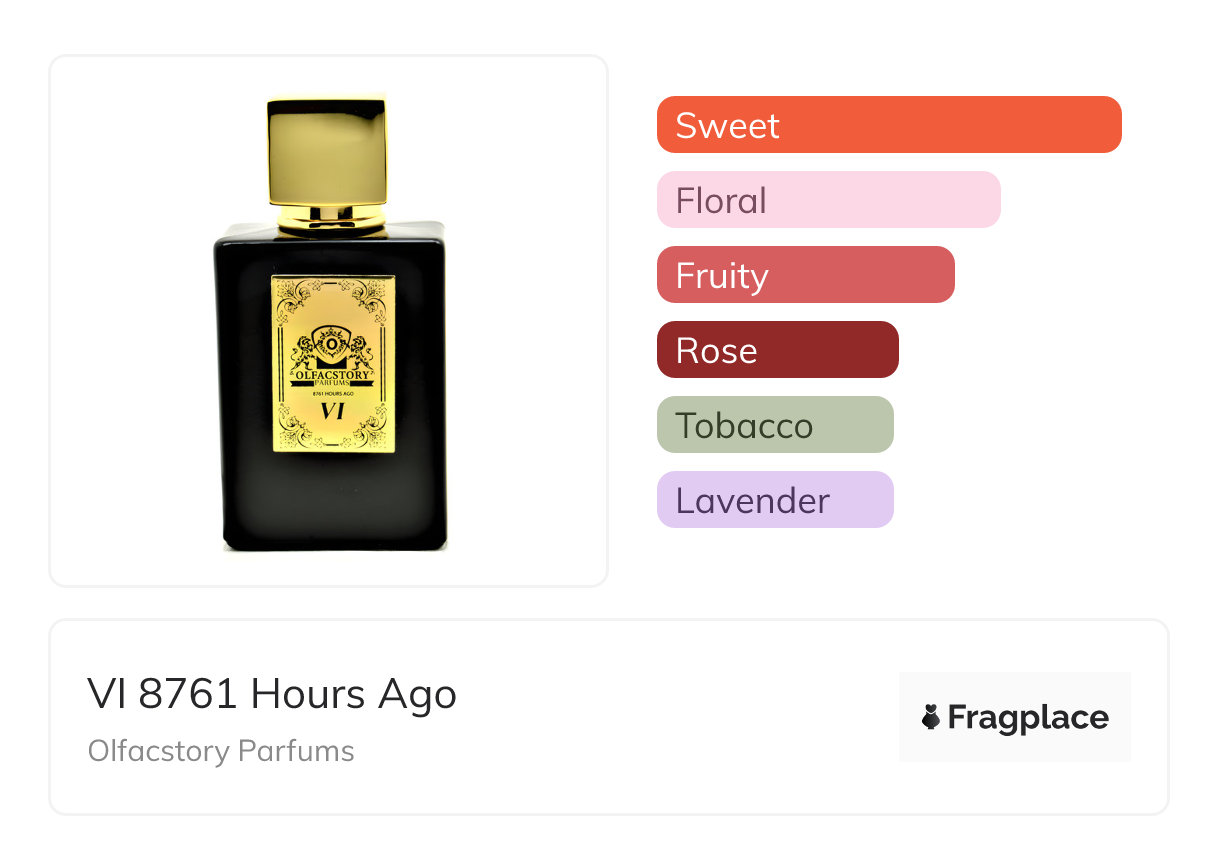Select the orange Sweet accord bar
This screenshot has width=1218, height=864.
coord(889,125)
